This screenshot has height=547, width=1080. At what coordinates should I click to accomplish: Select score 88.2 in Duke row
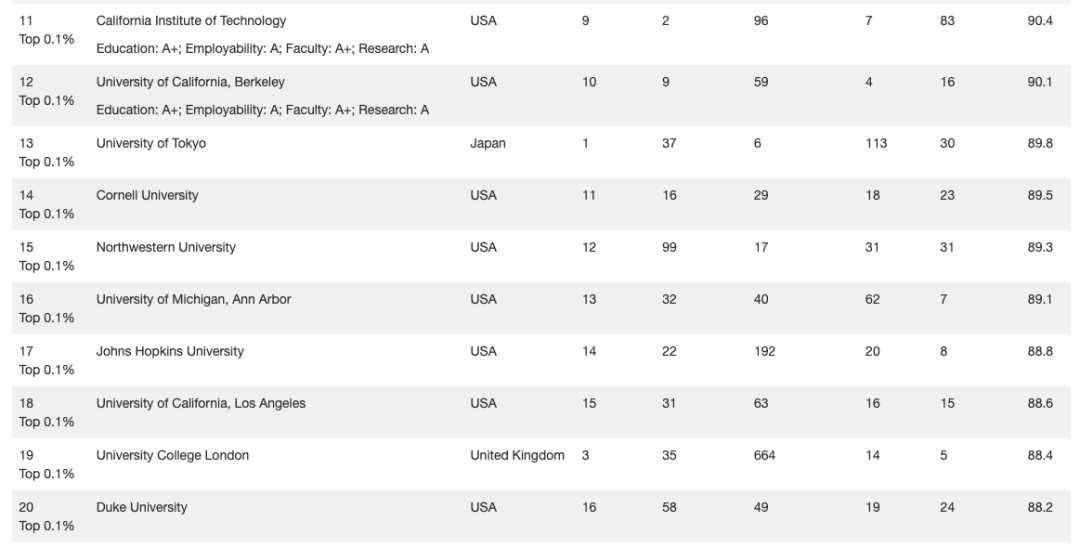point(1039,508)
